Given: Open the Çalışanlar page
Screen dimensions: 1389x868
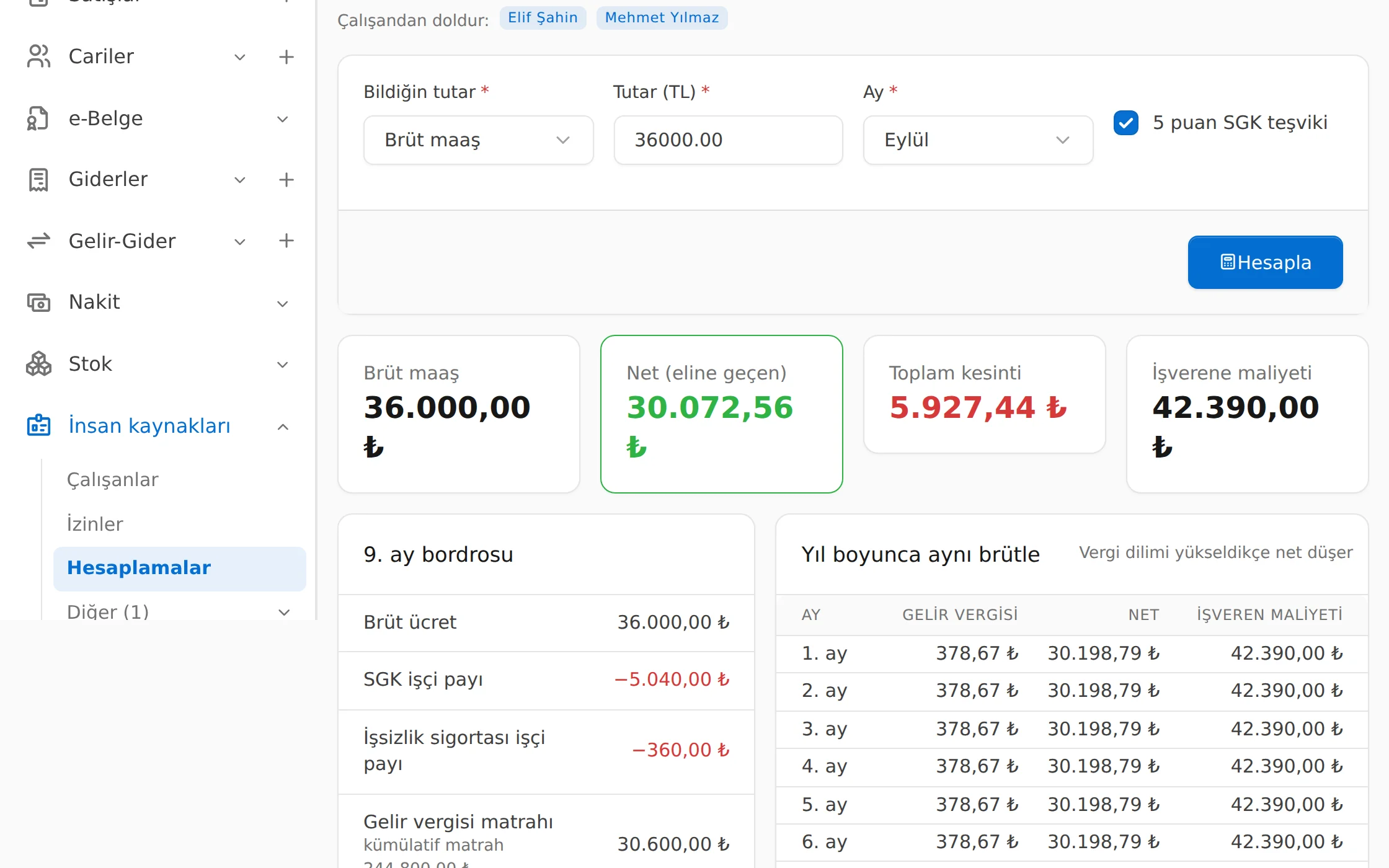Looking at the screenshot, I should click(x=113, y=480).
